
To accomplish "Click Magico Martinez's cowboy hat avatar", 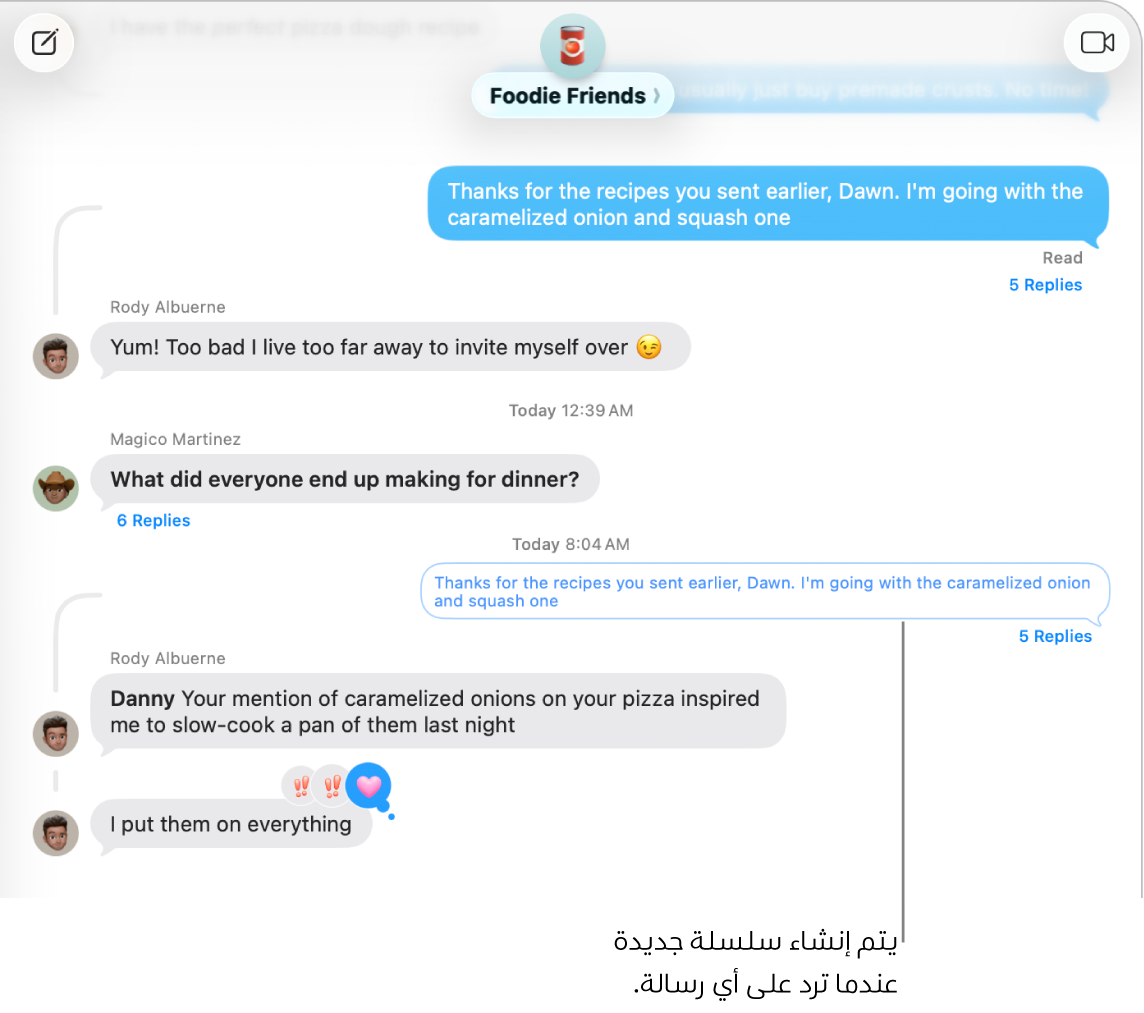I will pyautogui.click(x=55, y=488).
